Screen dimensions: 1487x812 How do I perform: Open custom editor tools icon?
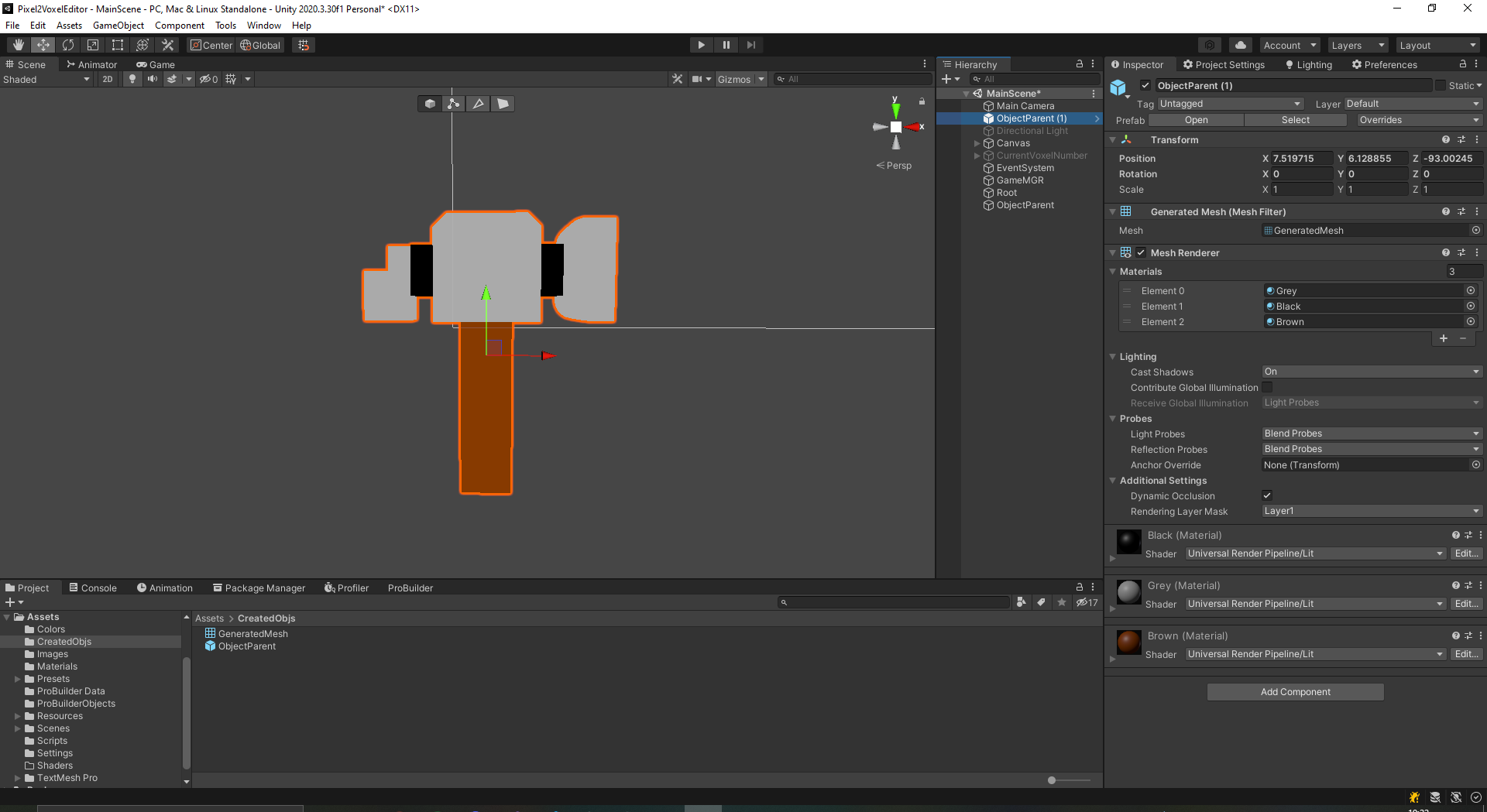click(x=167, y=45)
